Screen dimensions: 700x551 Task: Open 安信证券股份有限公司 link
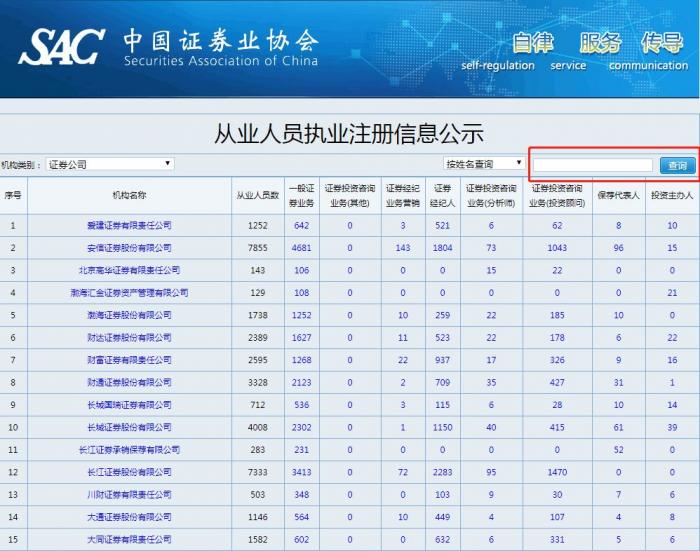[129, 247]
